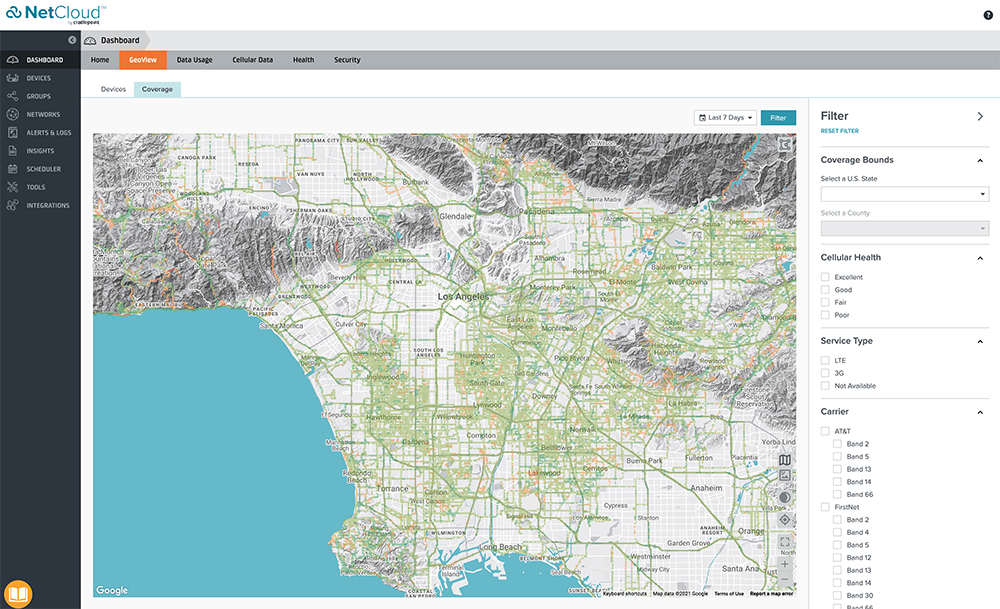Open Alerts & Logs from sidebar

12,132
